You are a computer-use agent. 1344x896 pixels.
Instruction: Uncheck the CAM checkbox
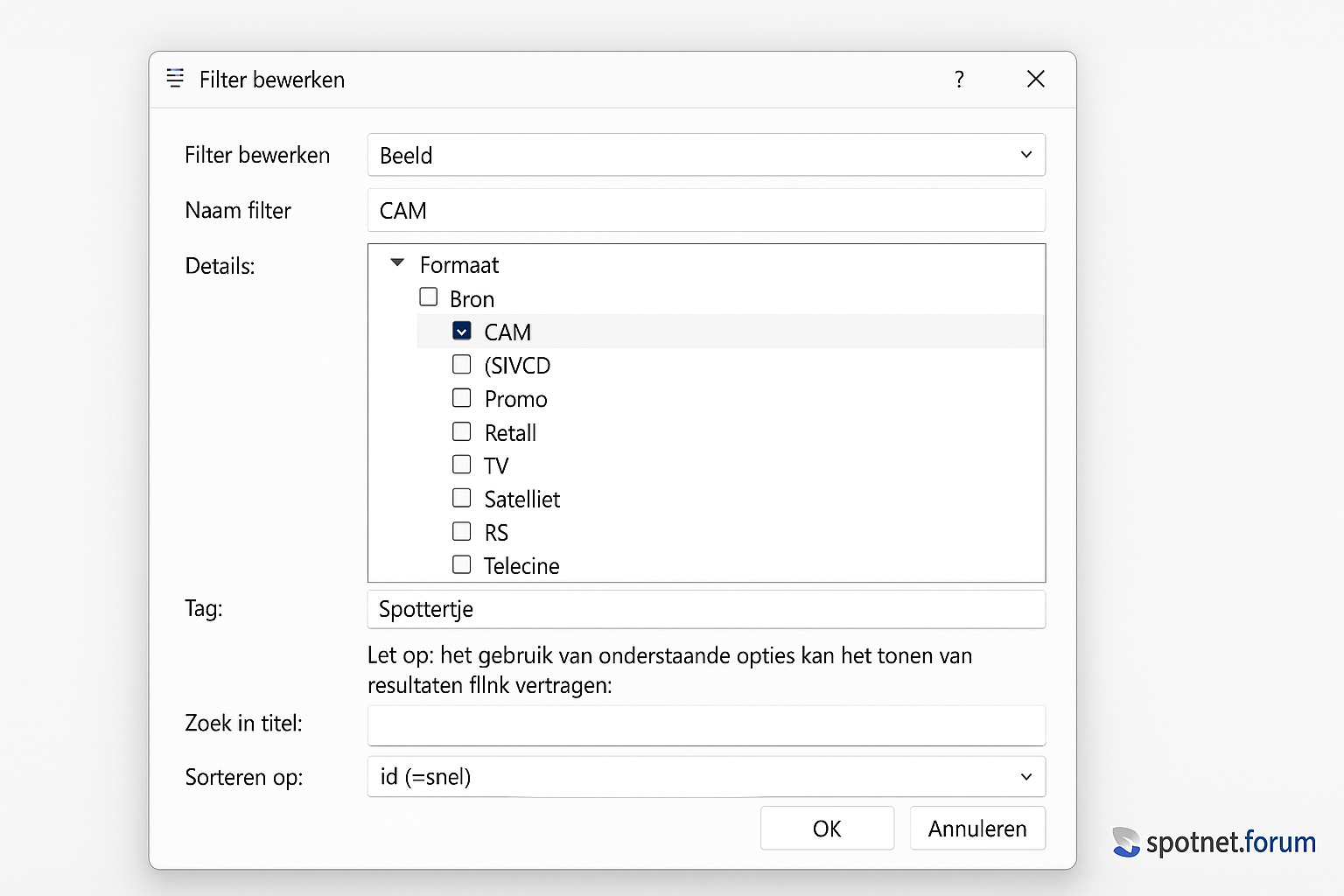click(x=462, y=332)
